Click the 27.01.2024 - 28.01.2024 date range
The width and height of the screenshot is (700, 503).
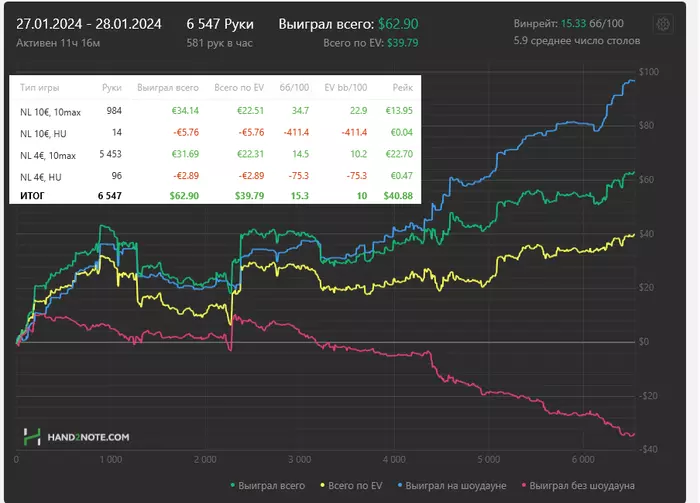click(x=89, y=24)
